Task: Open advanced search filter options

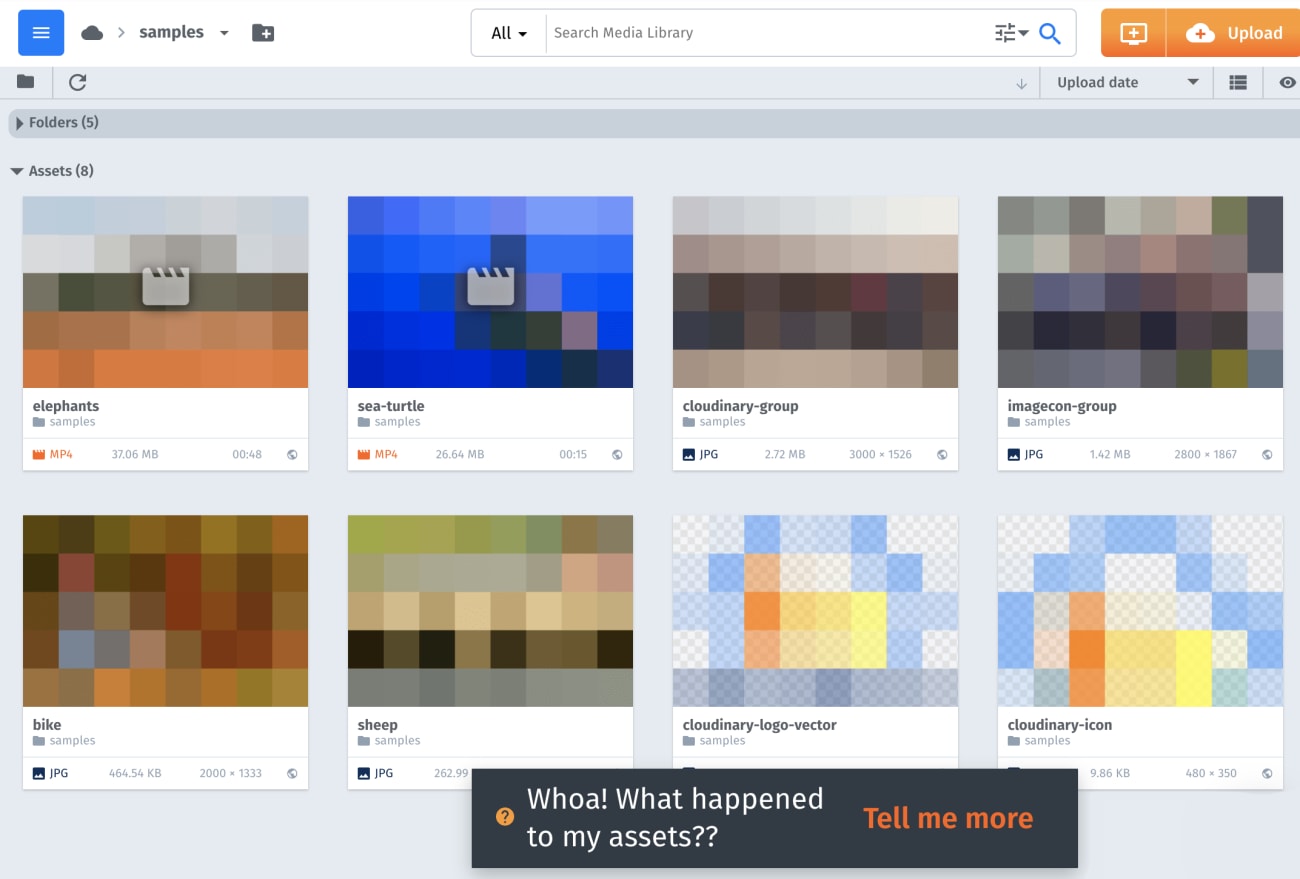Action: point(1011,33)
